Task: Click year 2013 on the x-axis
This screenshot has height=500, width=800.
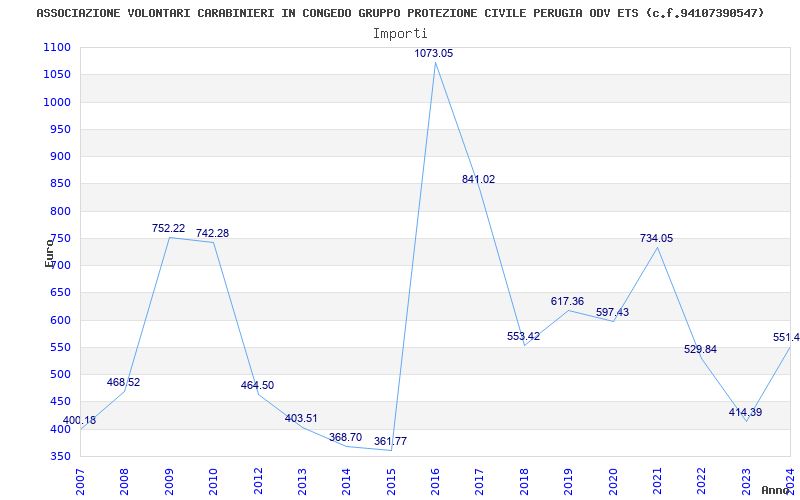Action: [x=302, y=481]
